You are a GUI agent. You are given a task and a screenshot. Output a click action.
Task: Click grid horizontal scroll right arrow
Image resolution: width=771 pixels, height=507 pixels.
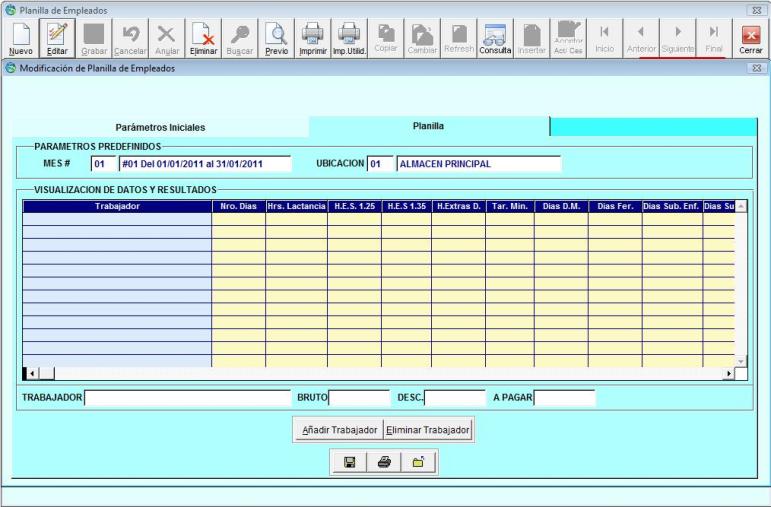(x=728, y=374)
